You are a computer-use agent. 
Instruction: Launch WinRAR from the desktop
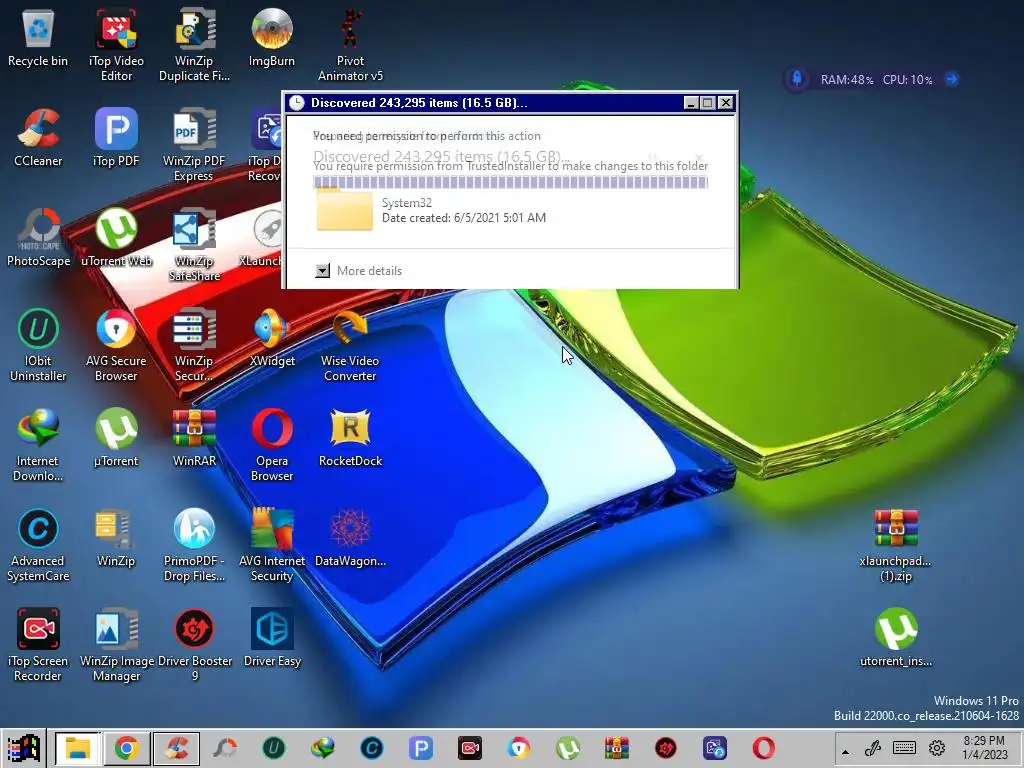click(x=194, y=438)
